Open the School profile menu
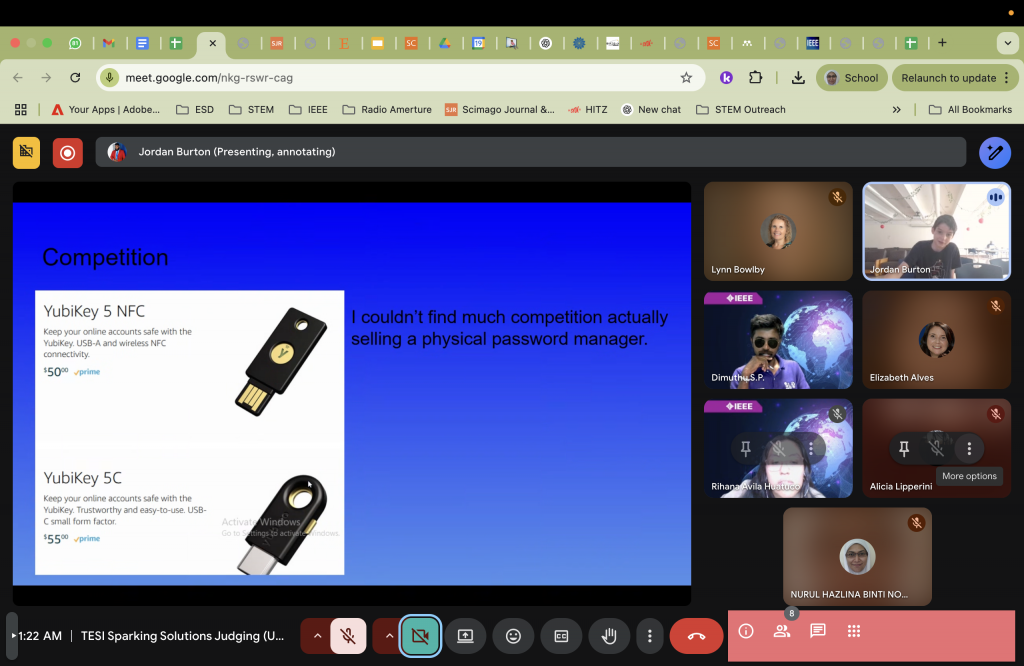This screenshot has width=1024, height=666. (852, 78)
